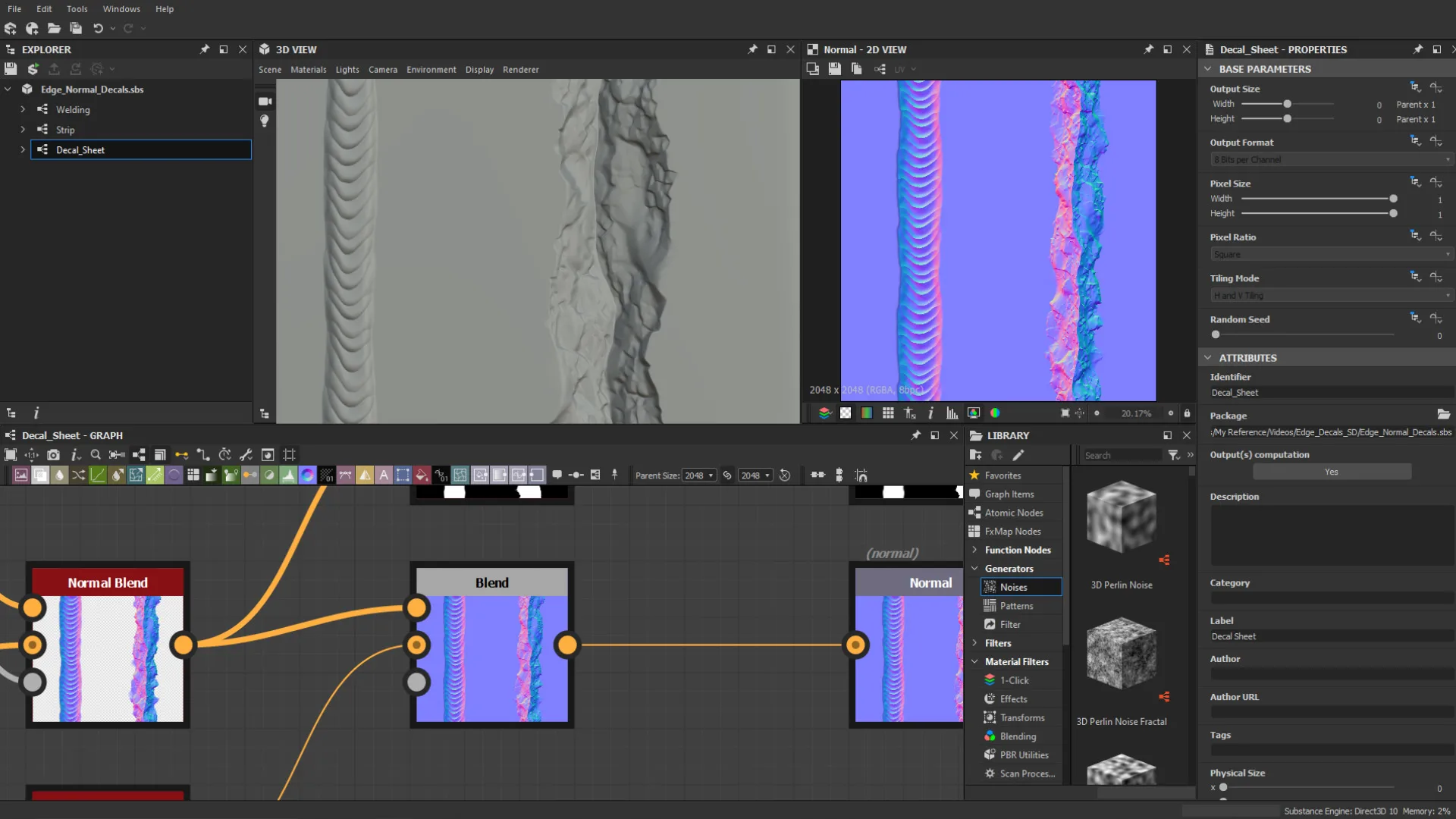Select Patterns in the library list
Image resolution: width=1456 pixels, height=819 pixels.
tap(1016, 606)
